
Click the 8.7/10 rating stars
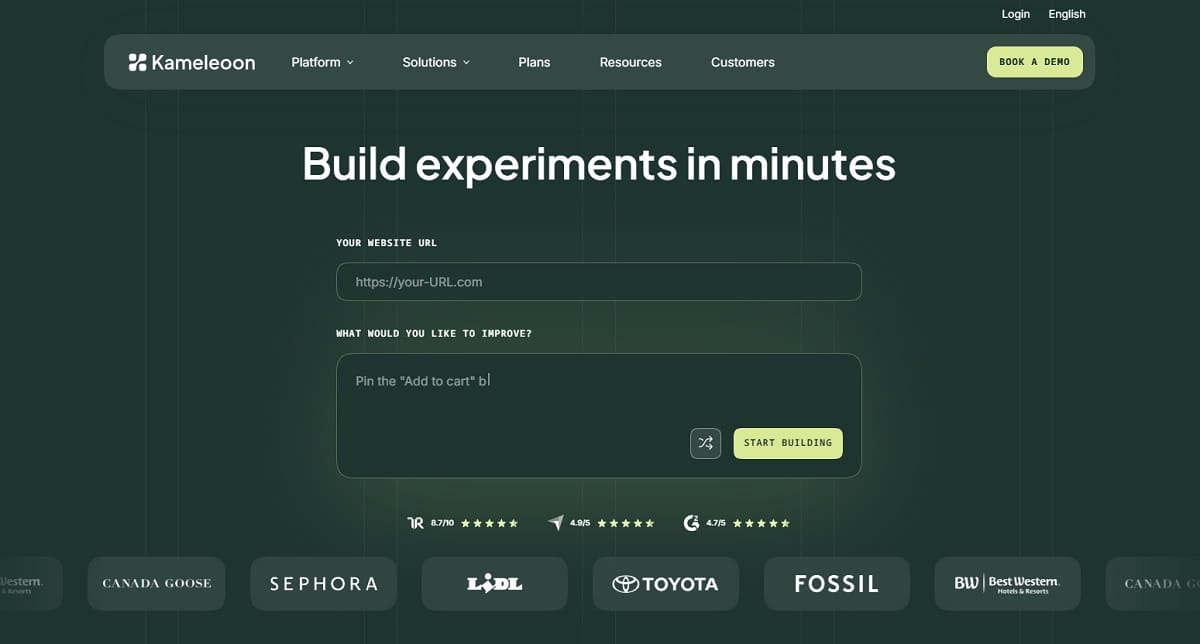click(x=489, y=523)
